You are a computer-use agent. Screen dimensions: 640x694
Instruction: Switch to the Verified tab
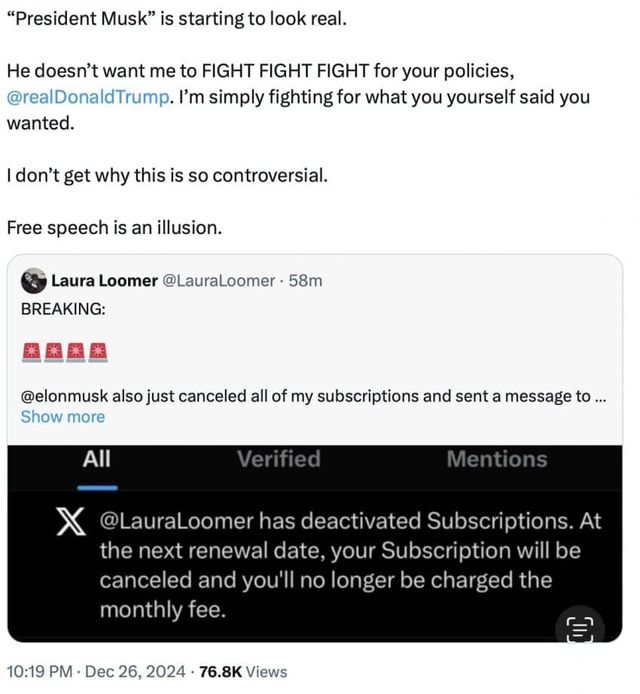point(279,460)
